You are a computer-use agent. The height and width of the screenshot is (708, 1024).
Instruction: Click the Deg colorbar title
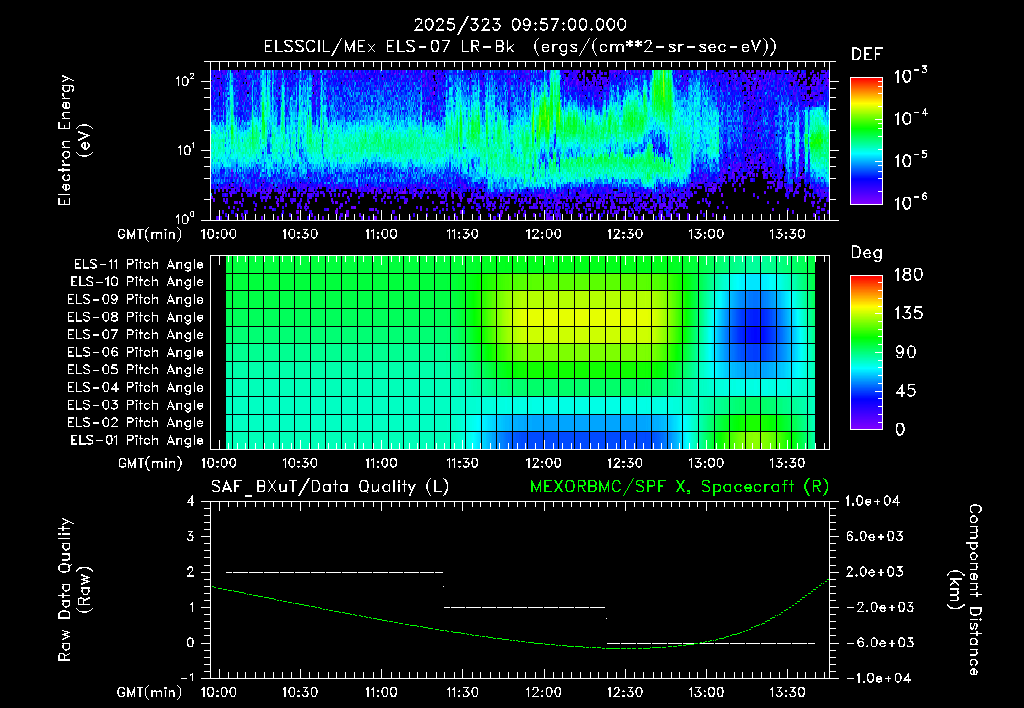coord(867,253)
